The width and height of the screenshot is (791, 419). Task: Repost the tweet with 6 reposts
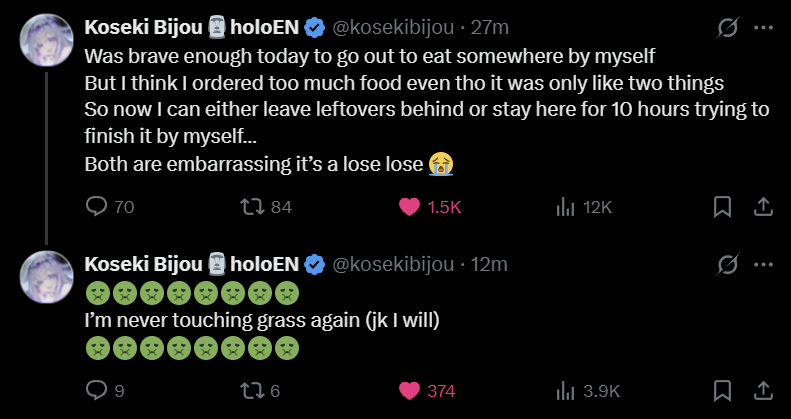[x=254, y=390]
